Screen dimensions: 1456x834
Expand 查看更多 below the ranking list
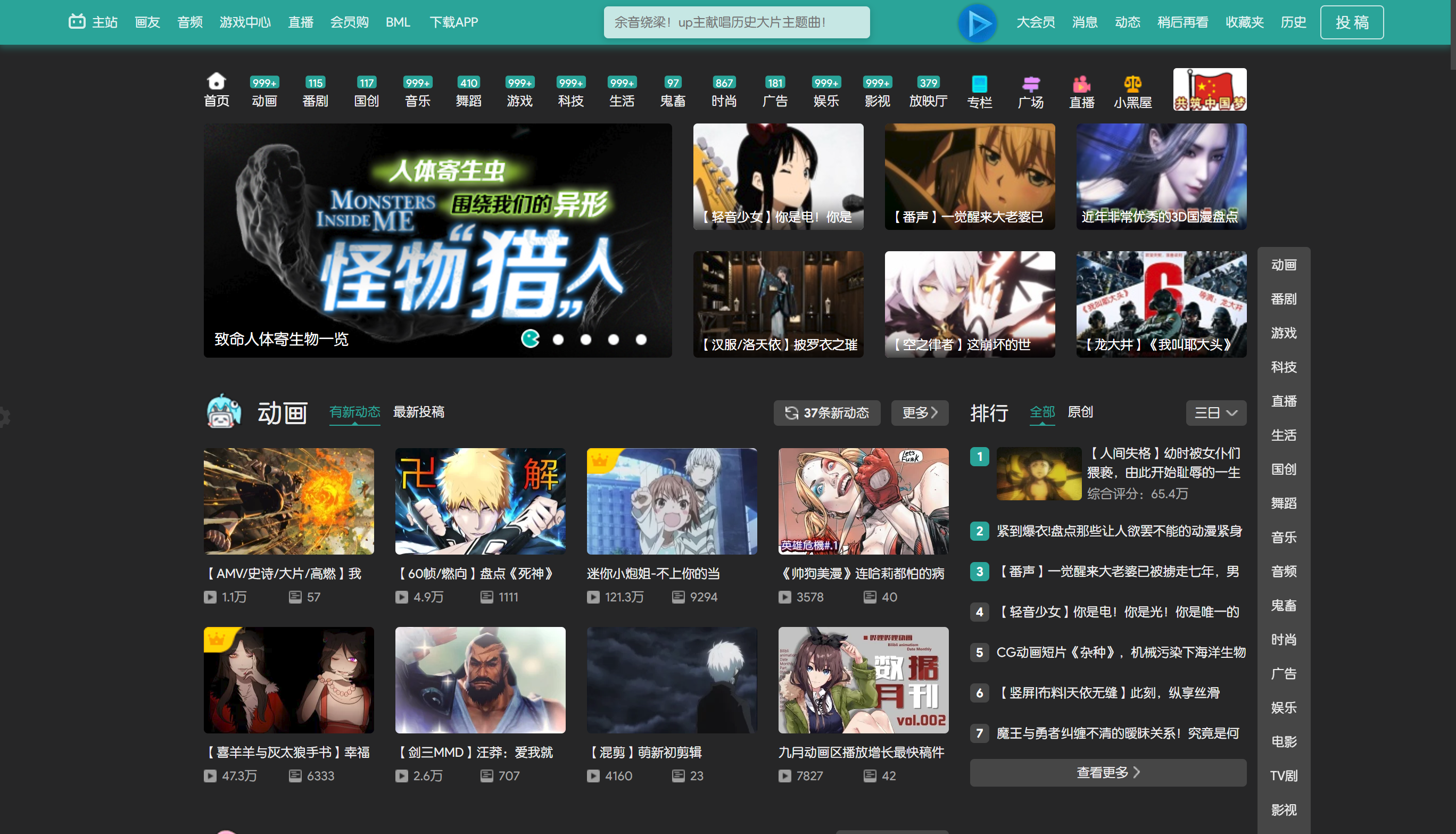click(1107, 773)
